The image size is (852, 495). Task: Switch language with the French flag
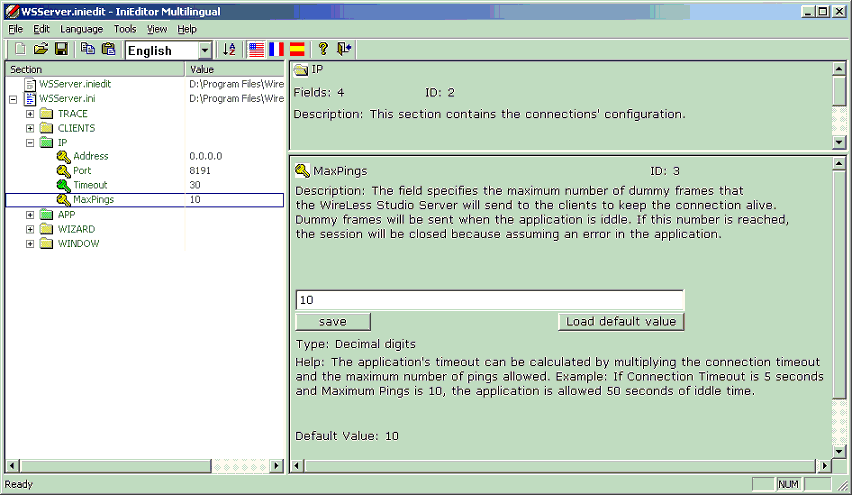(x=277, y=49)
